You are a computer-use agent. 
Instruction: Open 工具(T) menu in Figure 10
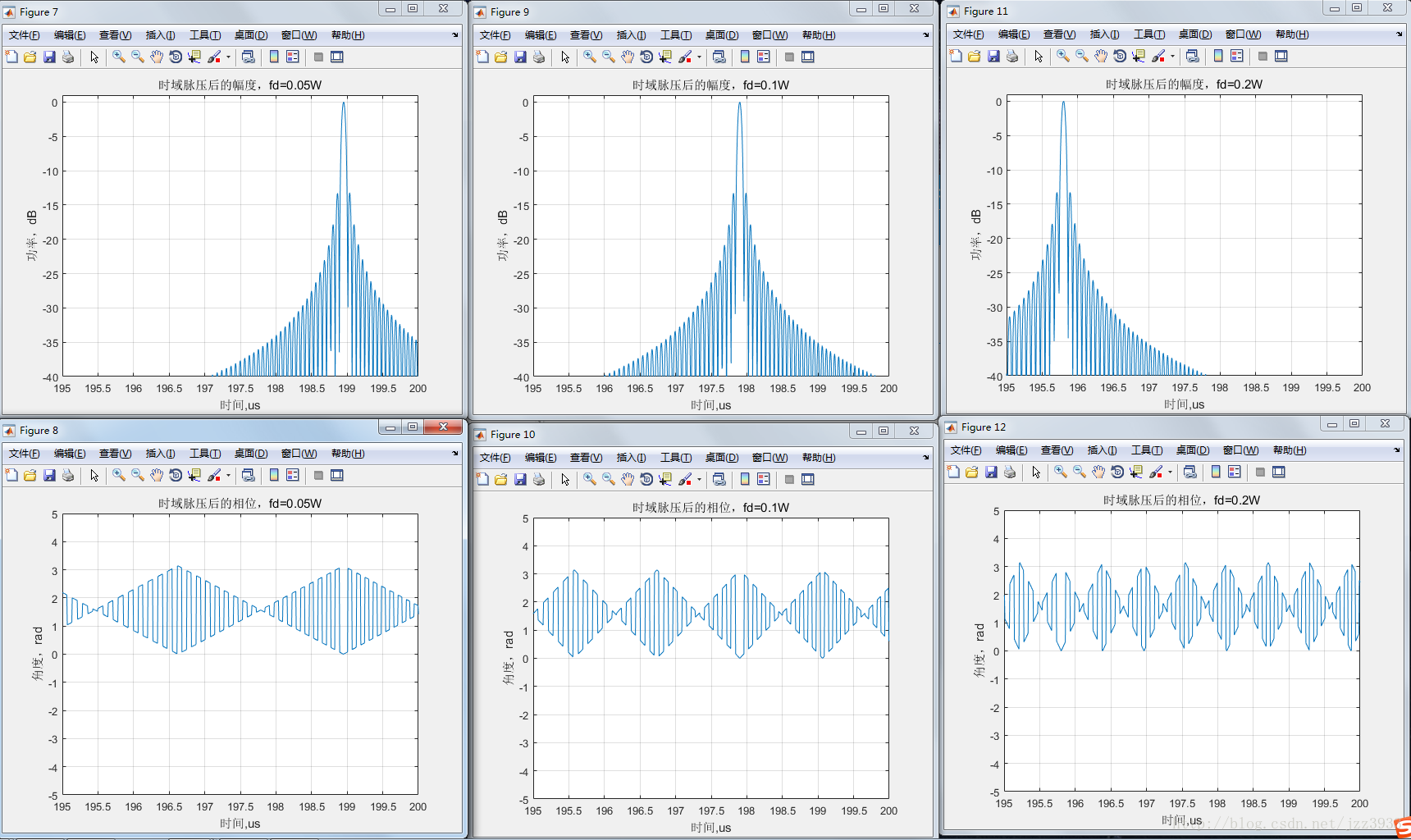coord(676,458)
